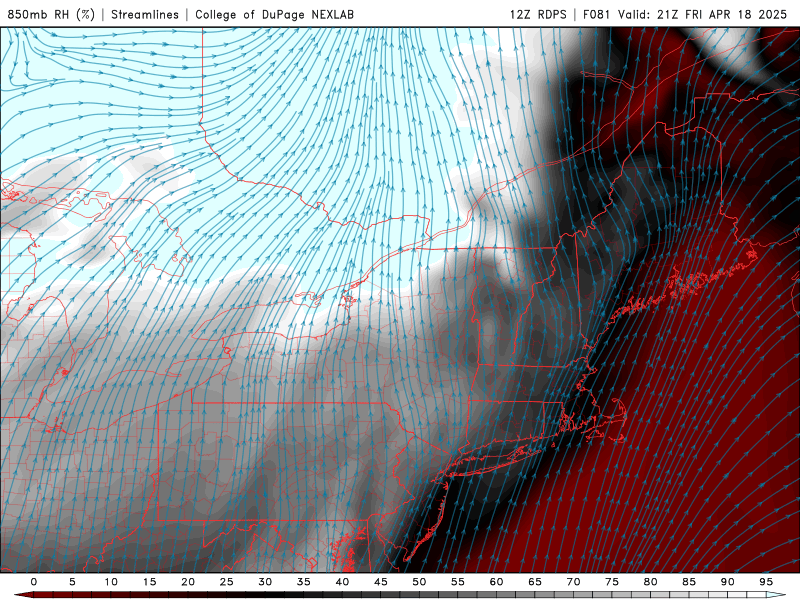Select the 50 label on the RH scale
This screenshot has width=800, height=600.
coord(419,582)
